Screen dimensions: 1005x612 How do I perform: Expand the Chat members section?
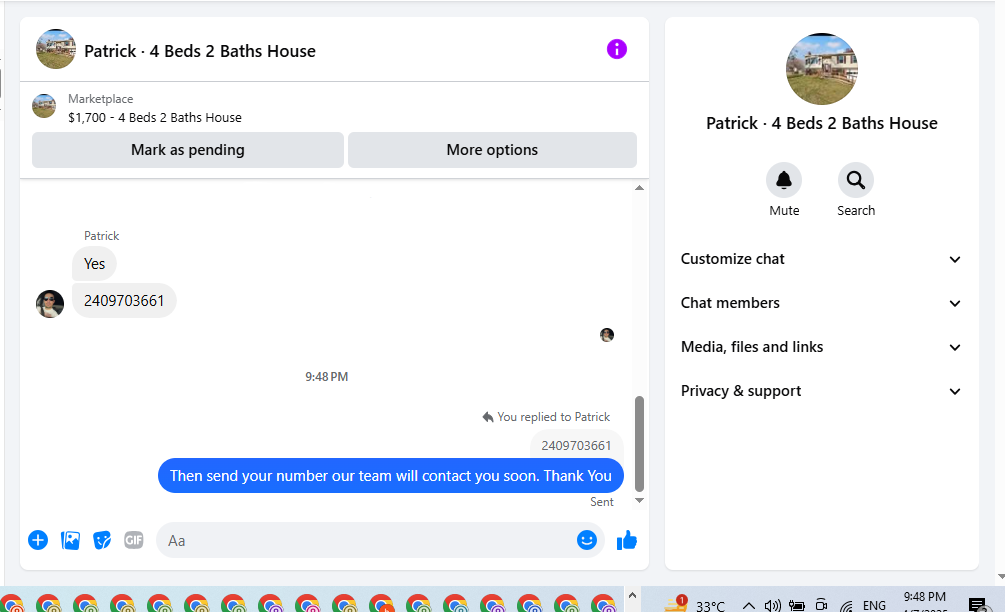click(821, 303)
